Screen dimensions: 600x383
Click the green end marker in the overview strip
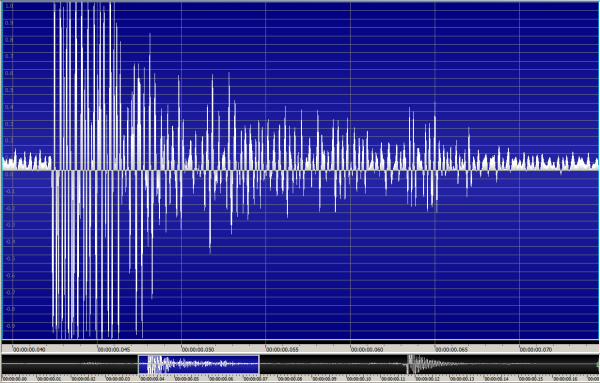click(598, 365)
